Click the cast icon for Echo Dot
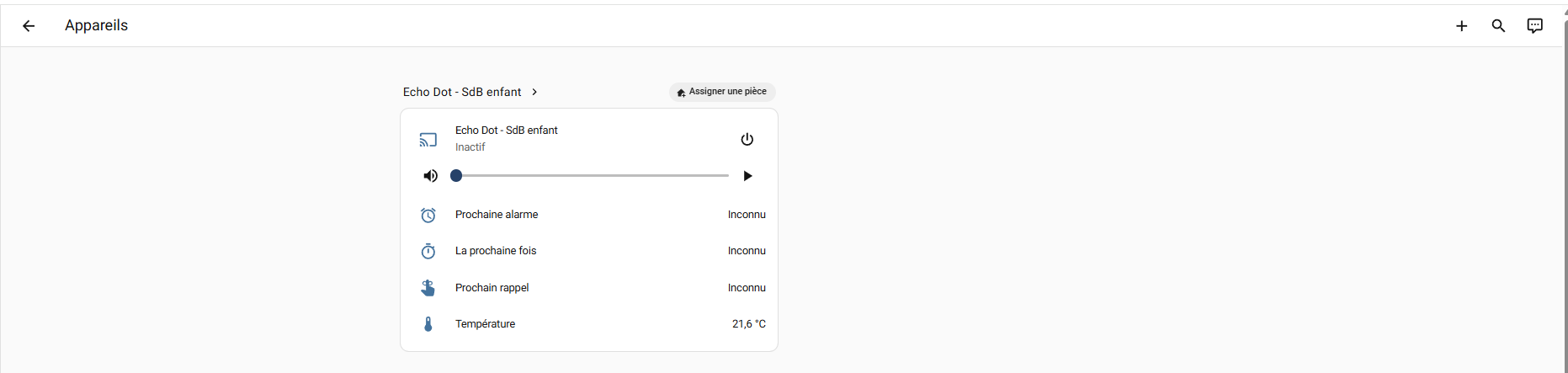Image resolution: width=1568 pixels, height=373 pixels. pos(428,140)
